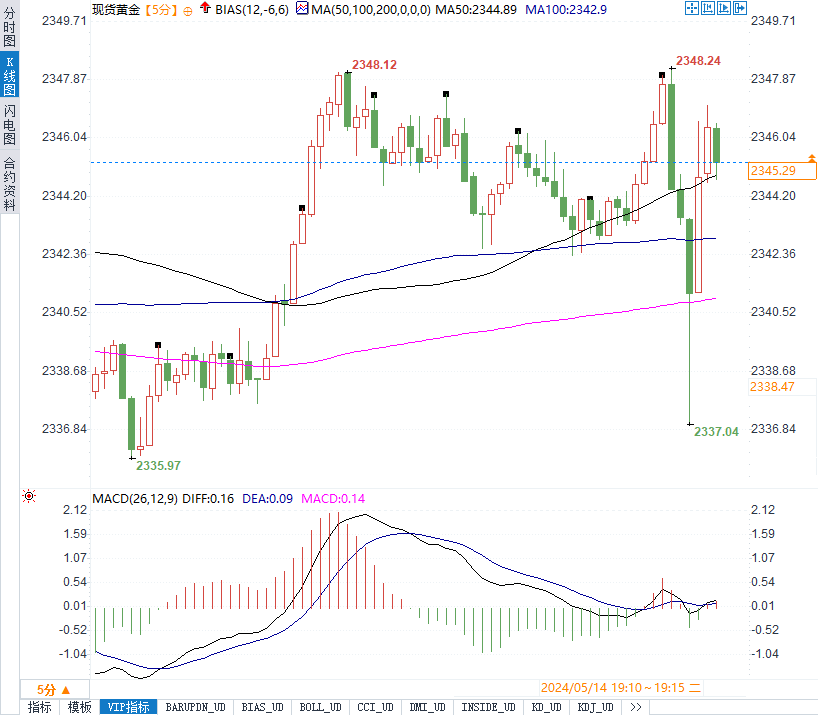Click the orange circle icon beside 5分
This screenshot has height=715, width=818.
(188, 11)
